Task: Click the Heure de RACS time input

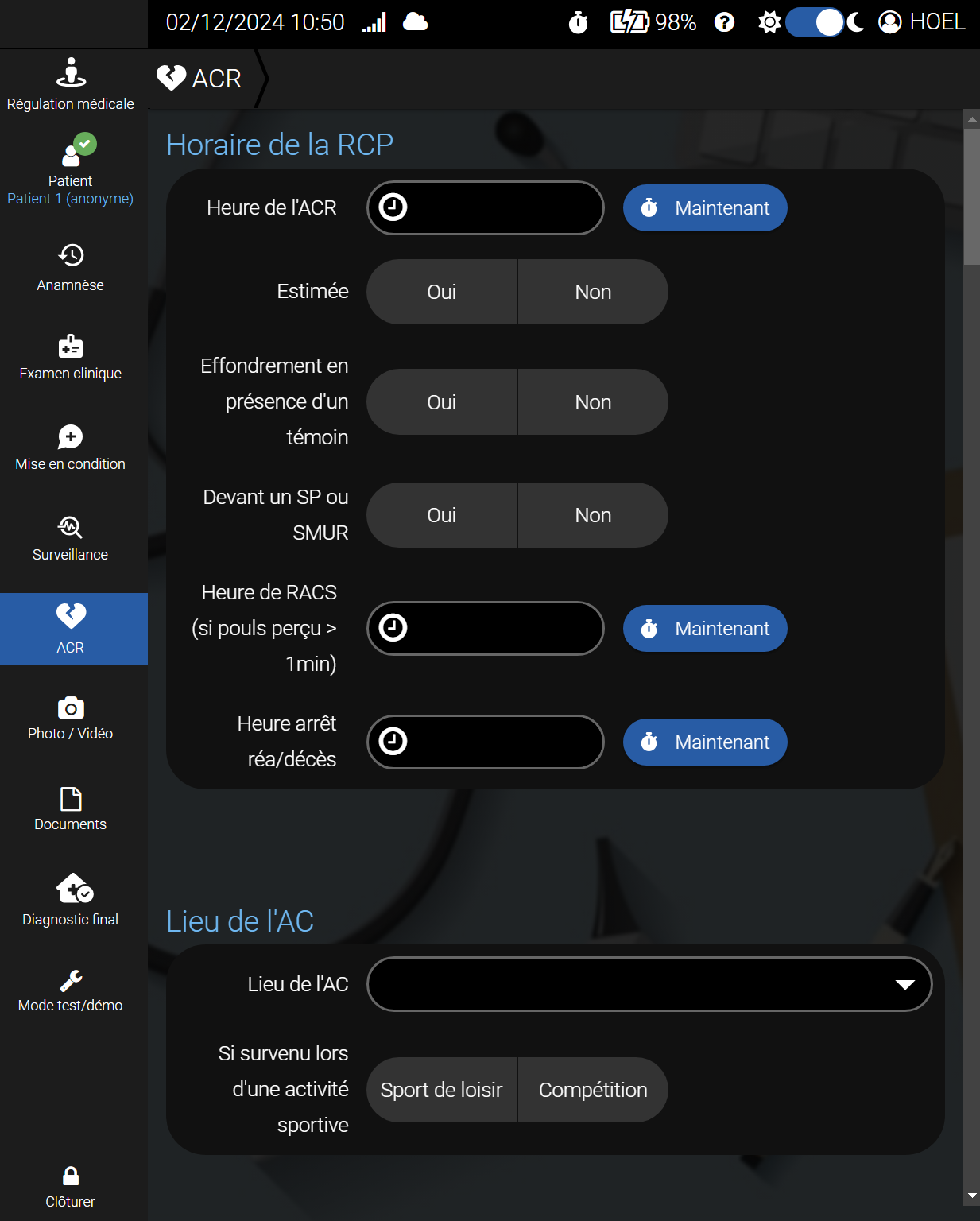Action: tap(486, 628)
